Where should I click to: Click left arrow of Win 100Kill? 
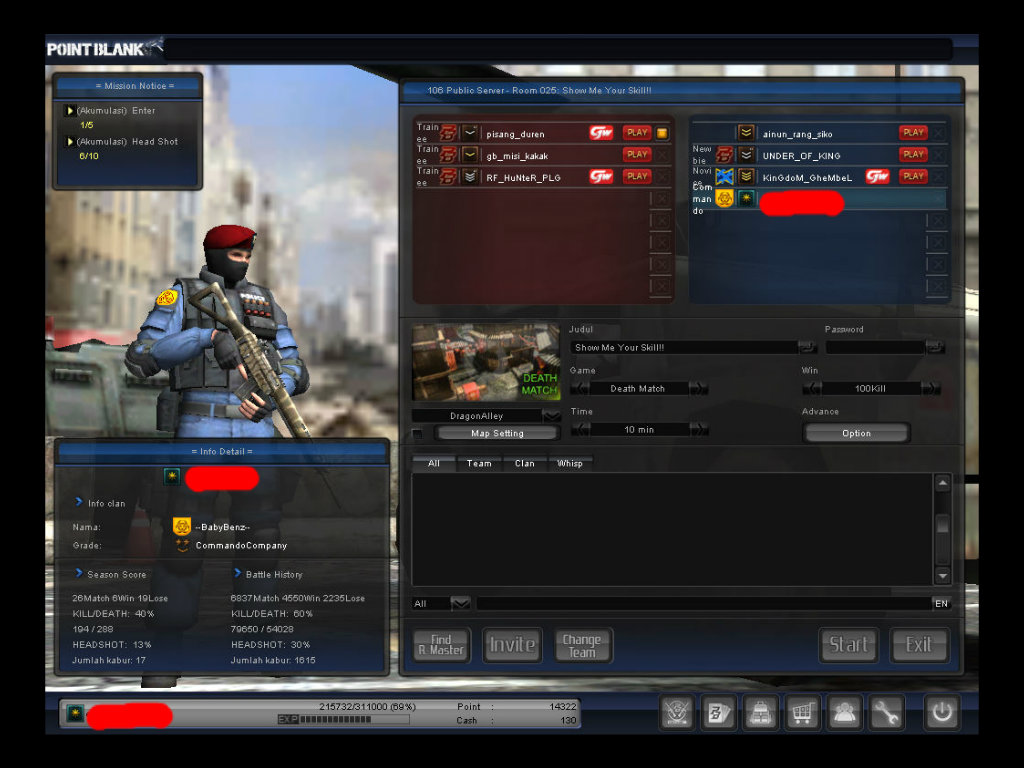click(812, 389)
